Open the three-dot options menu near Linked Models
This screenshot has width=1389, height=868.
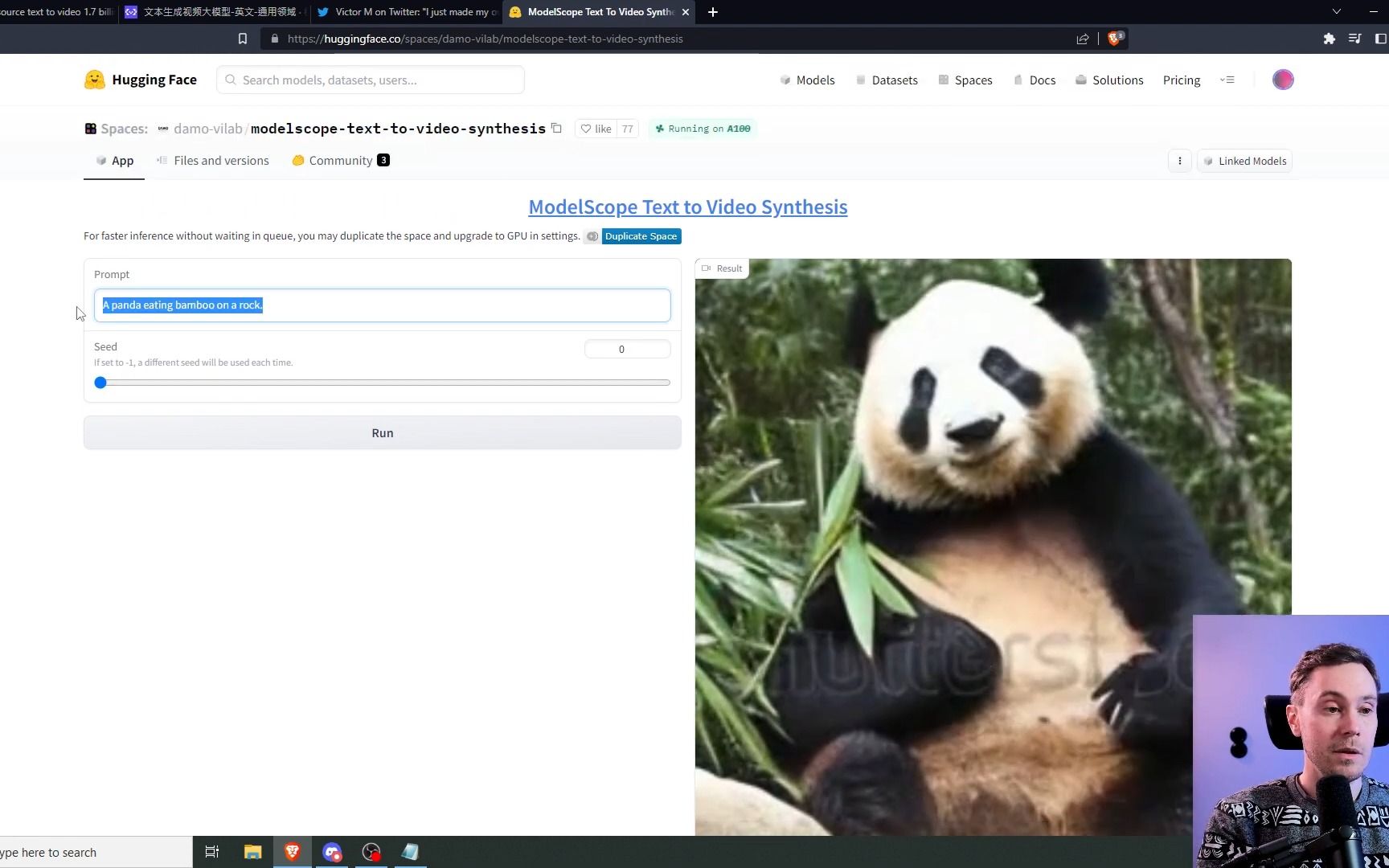coord(1179,161)
